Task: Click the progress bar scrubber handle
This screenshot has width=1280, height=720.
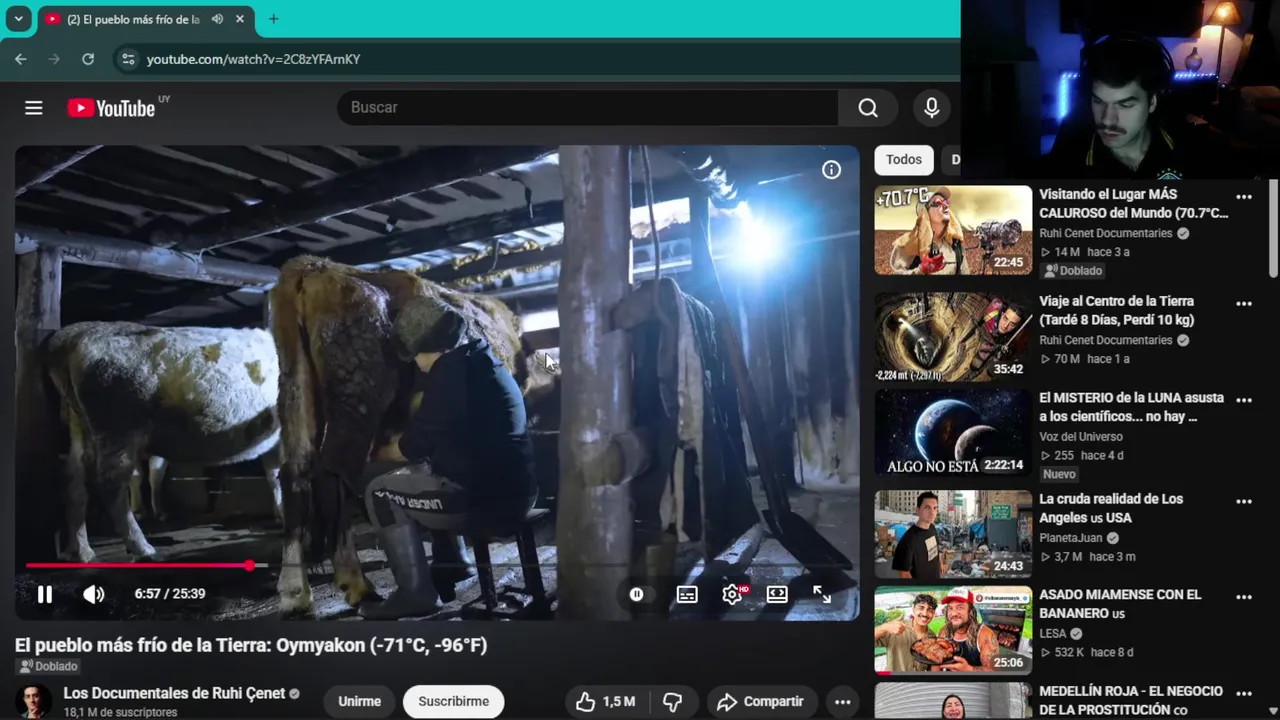Action: 249,565
